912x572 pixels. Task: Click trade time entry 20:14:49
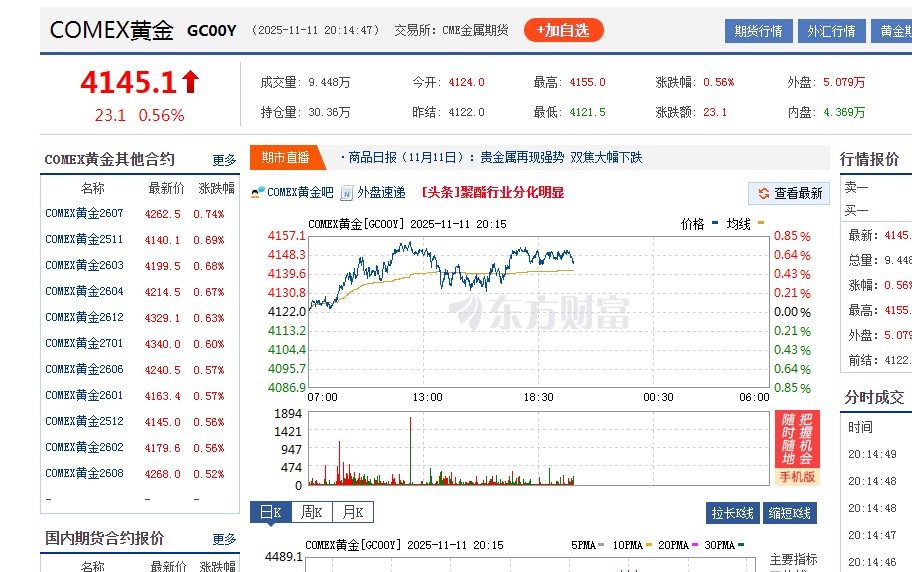[872, 454]
